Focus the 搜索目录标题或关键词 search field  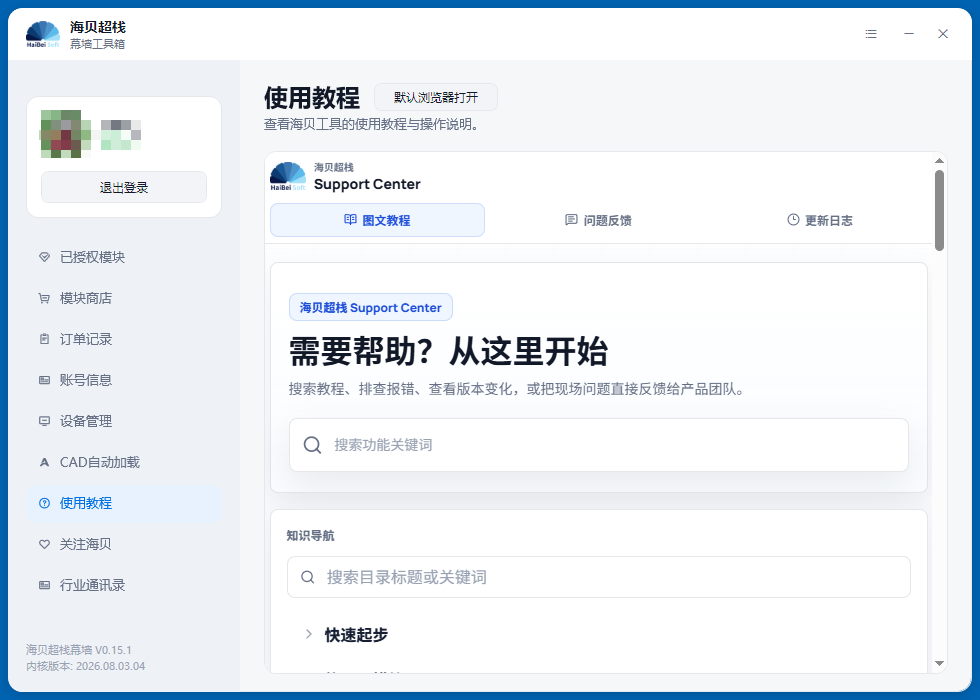[x=599, y=577]
